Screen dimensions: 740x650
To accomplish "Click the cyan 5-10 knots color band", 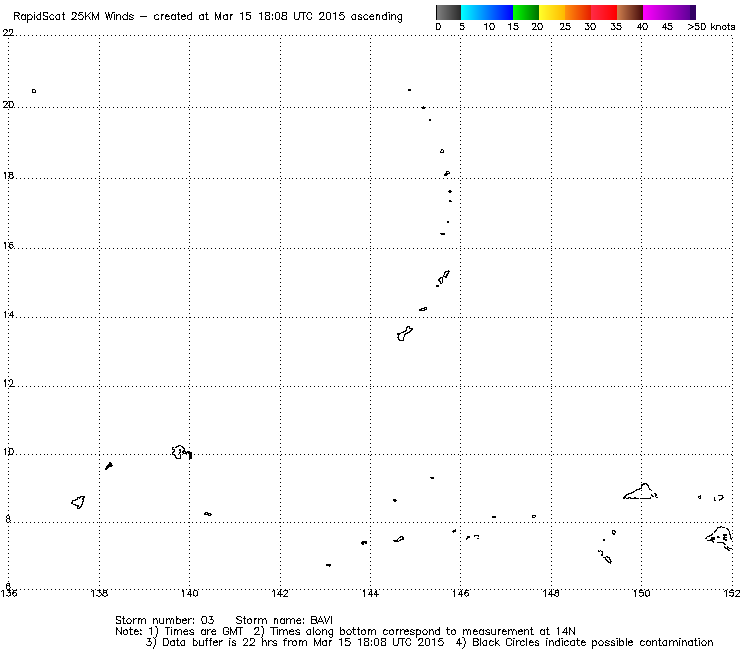I will [474, 12].
